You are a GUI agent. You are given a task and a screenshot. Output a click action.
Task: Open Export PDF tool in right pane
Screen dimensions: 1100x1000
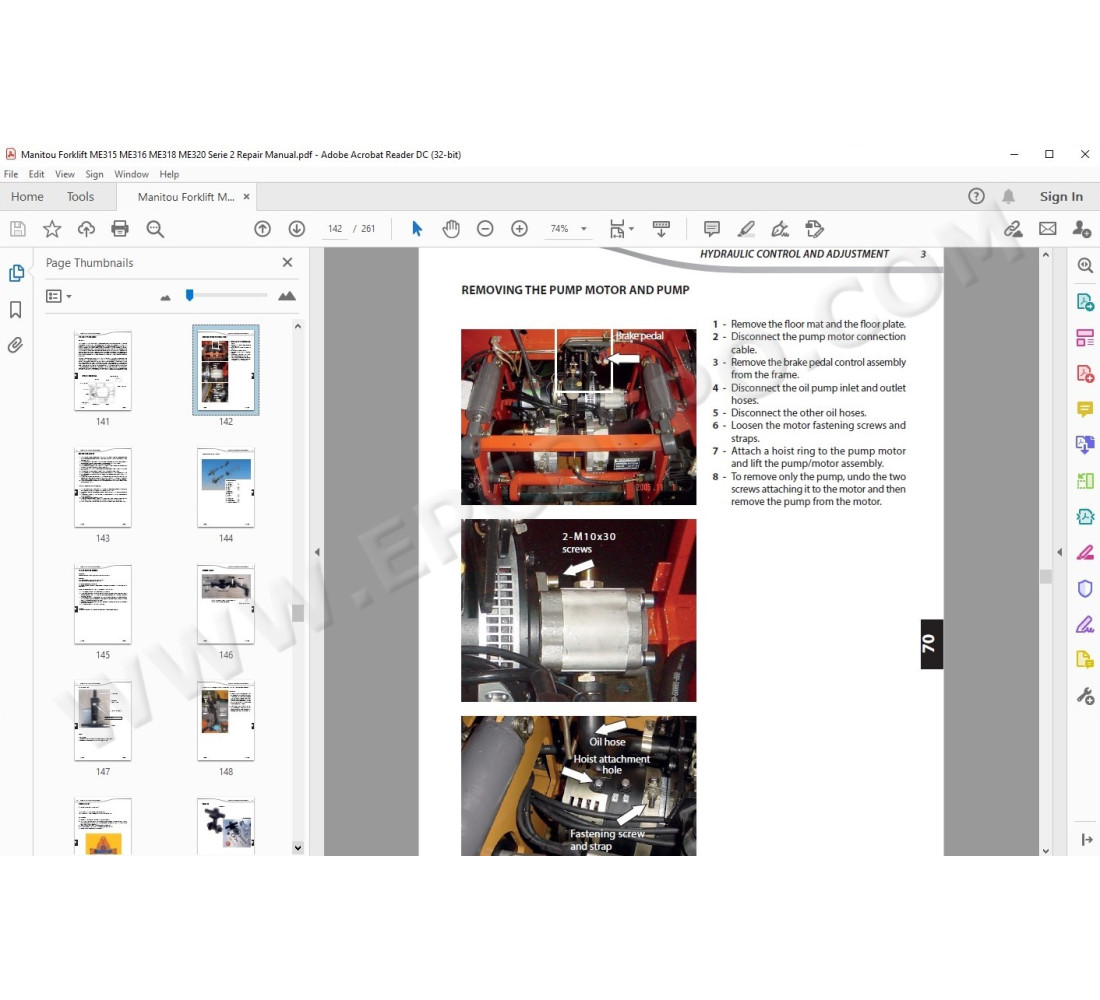(x=1085, y=302)
